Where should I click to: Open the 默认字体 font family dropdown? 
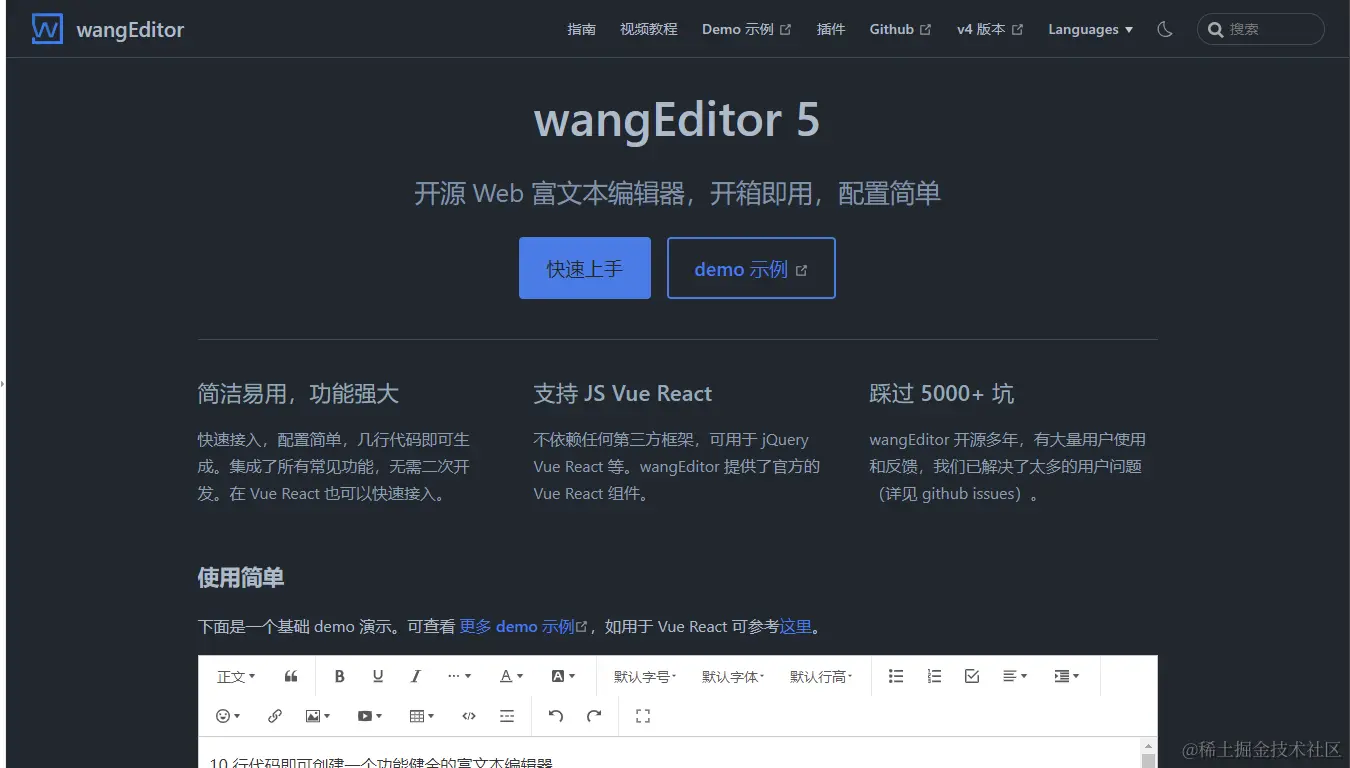point(733,676)
